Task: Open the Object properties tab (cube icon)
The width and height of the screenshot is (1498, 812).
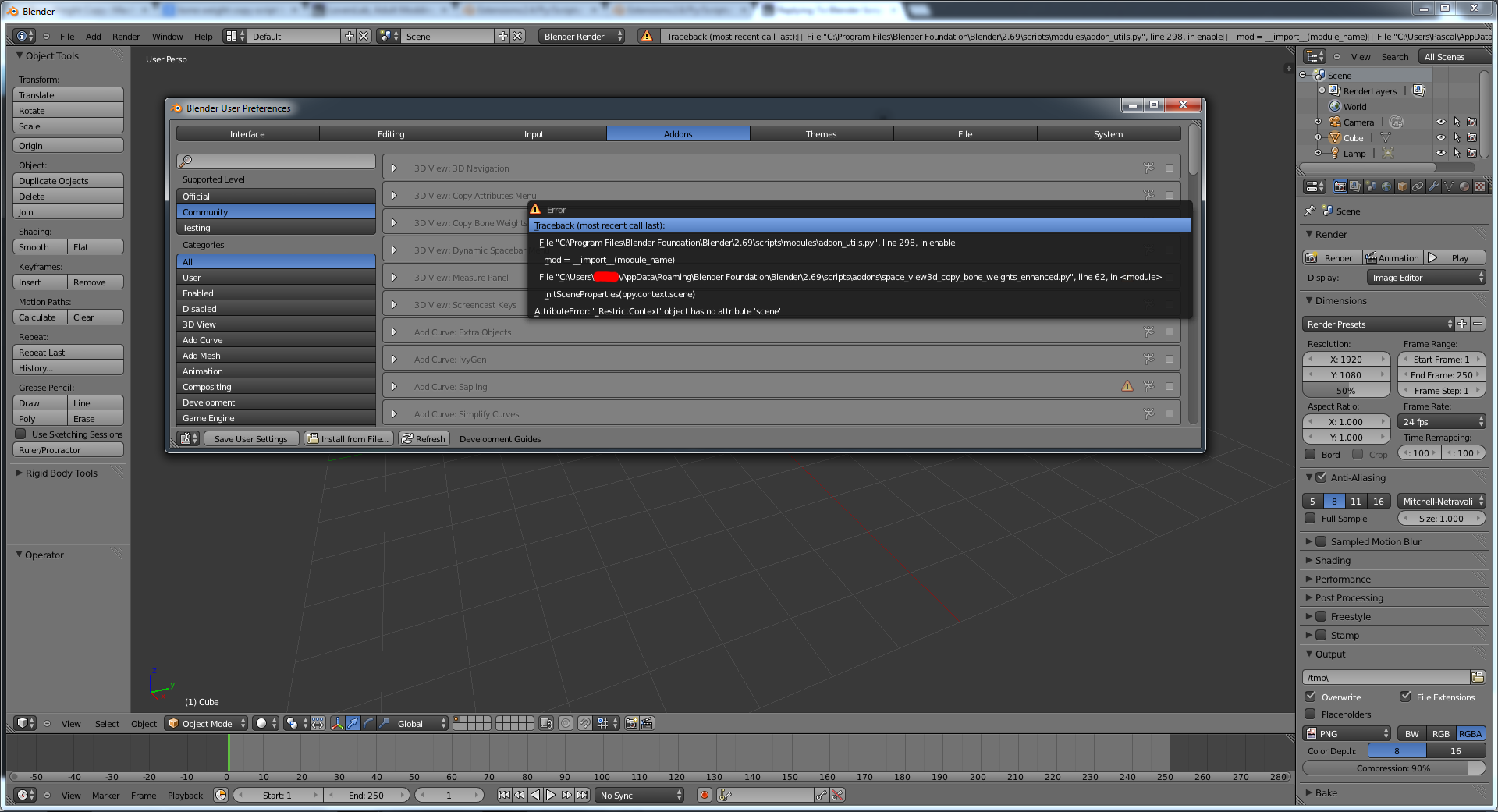Action: click(1402, 186)
